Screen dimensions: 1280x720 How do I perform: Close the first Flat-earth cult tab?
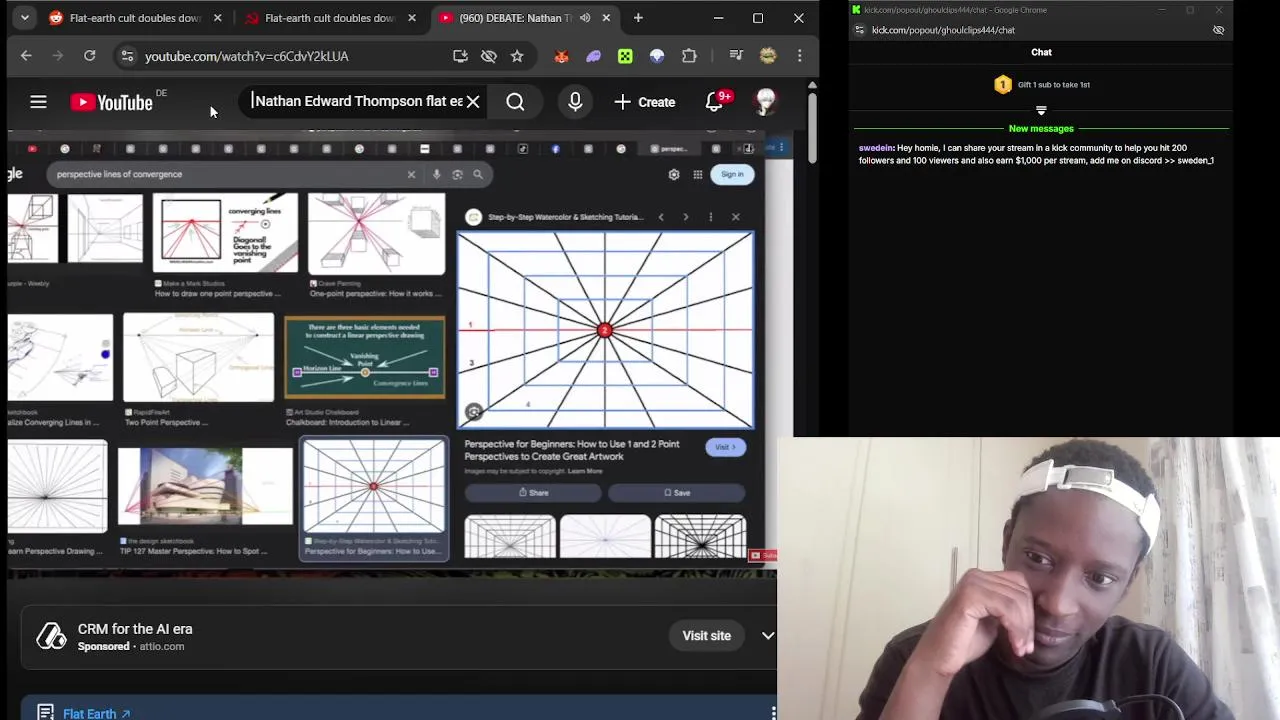[x=217, y=18]
